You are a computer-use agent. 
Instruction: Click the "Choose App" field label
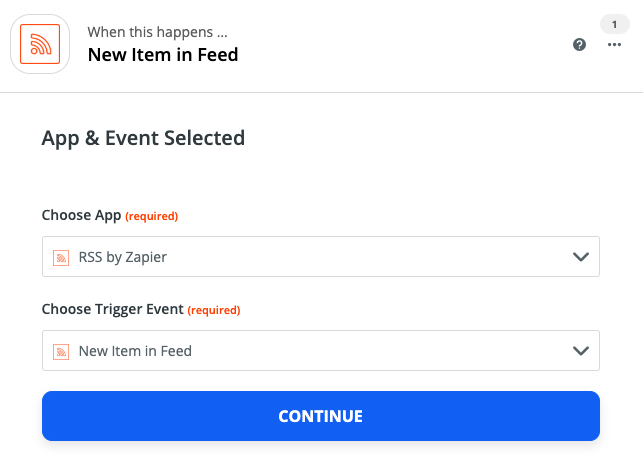tap(81, 215)
